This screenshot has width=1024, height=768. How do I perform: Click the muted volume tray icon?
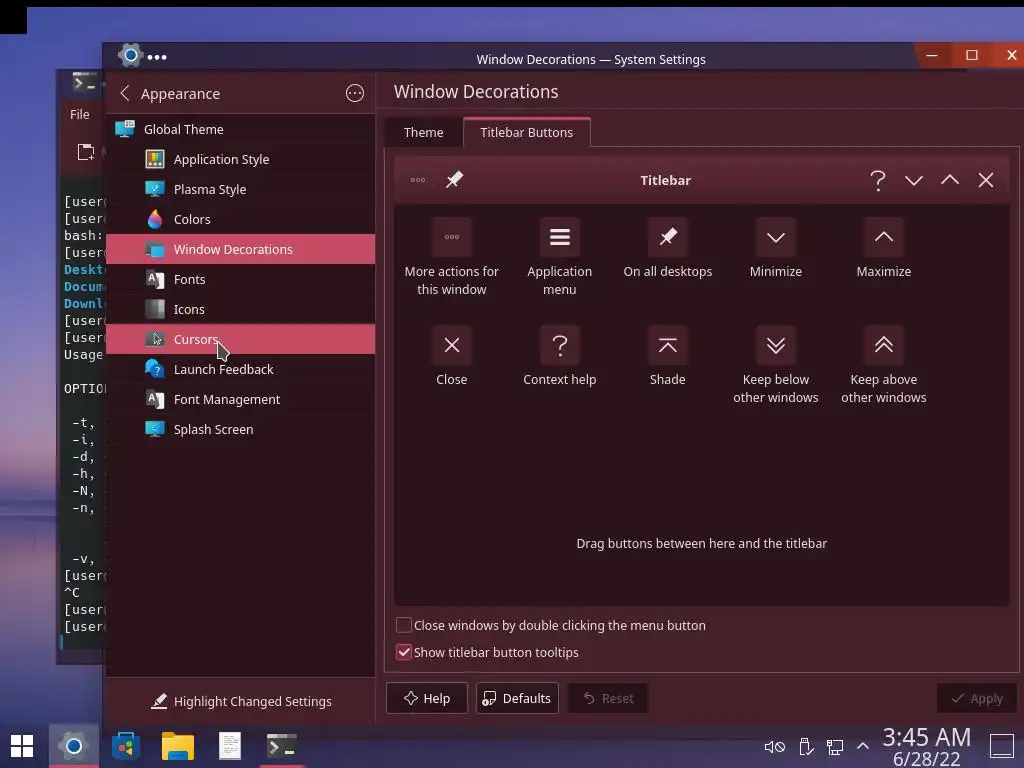pos(775,746)
